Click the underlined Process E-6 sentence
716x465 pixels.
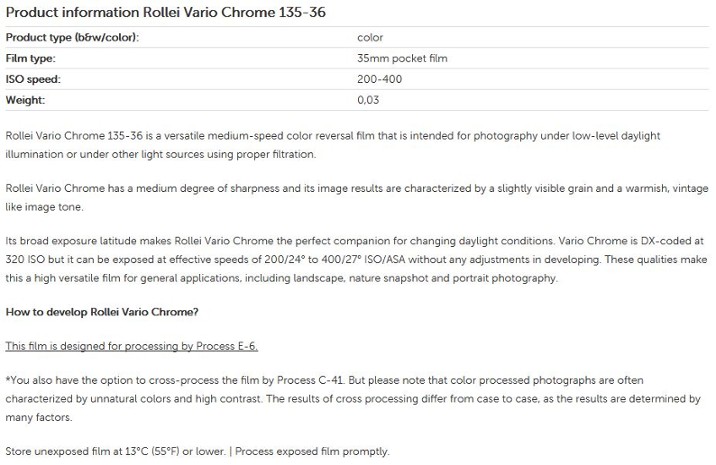tap(132, 346)
